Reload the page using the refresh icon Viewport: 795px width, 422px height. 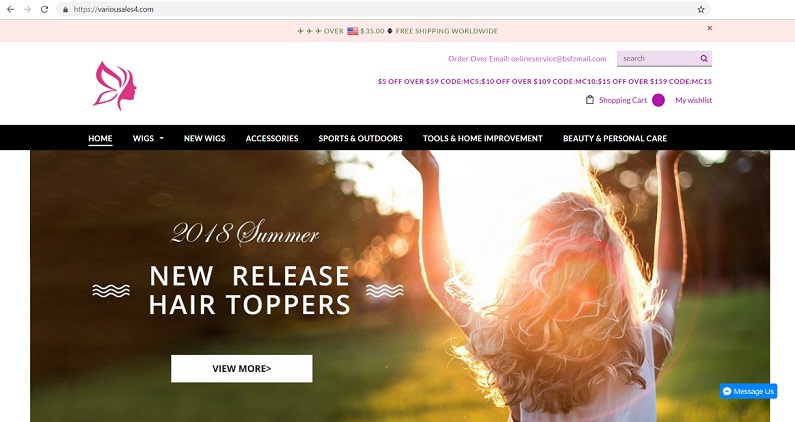tap(44, 9)
